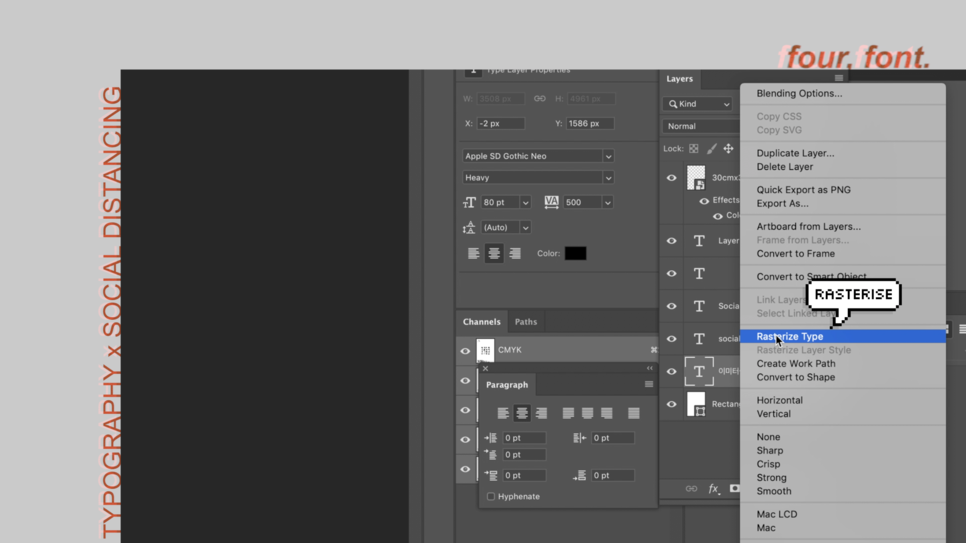
Task: Click the lock transparent pixels icon
Action: pos(694,149)
